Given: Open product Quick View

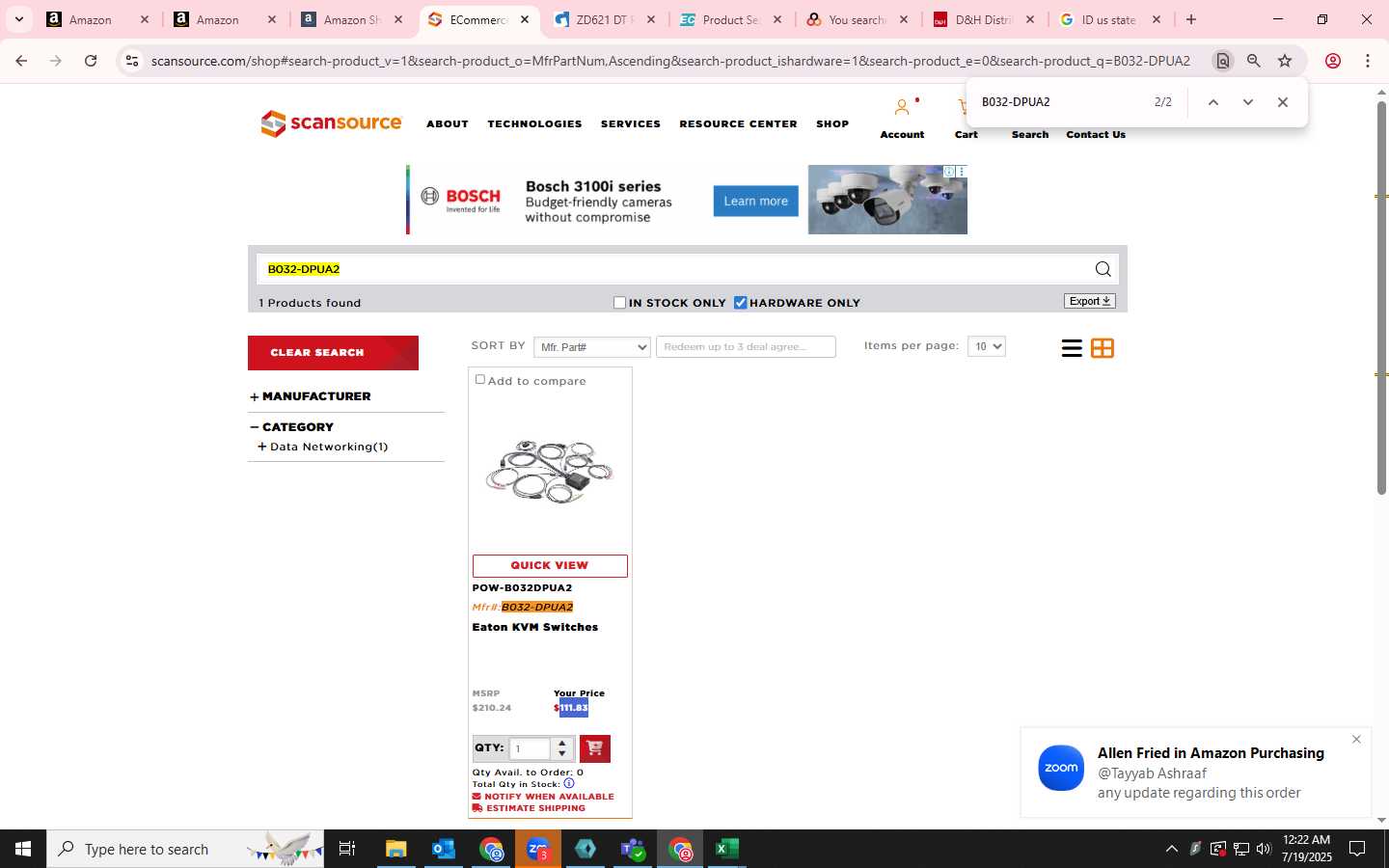Looking at the screenshot, I should coord(550,566).
